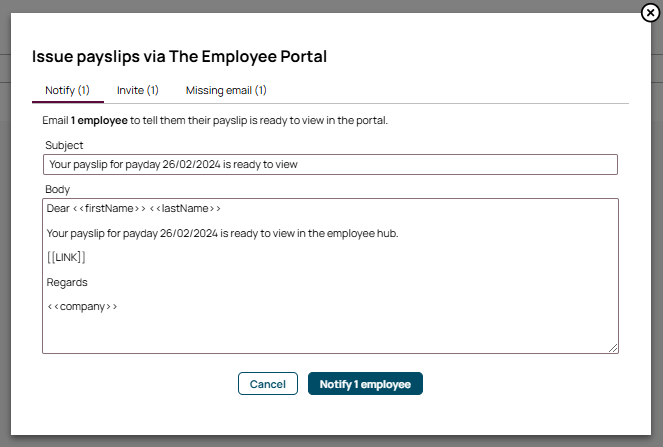Cancel issuing payslips
Screen dimensions: 663x447
268,384
